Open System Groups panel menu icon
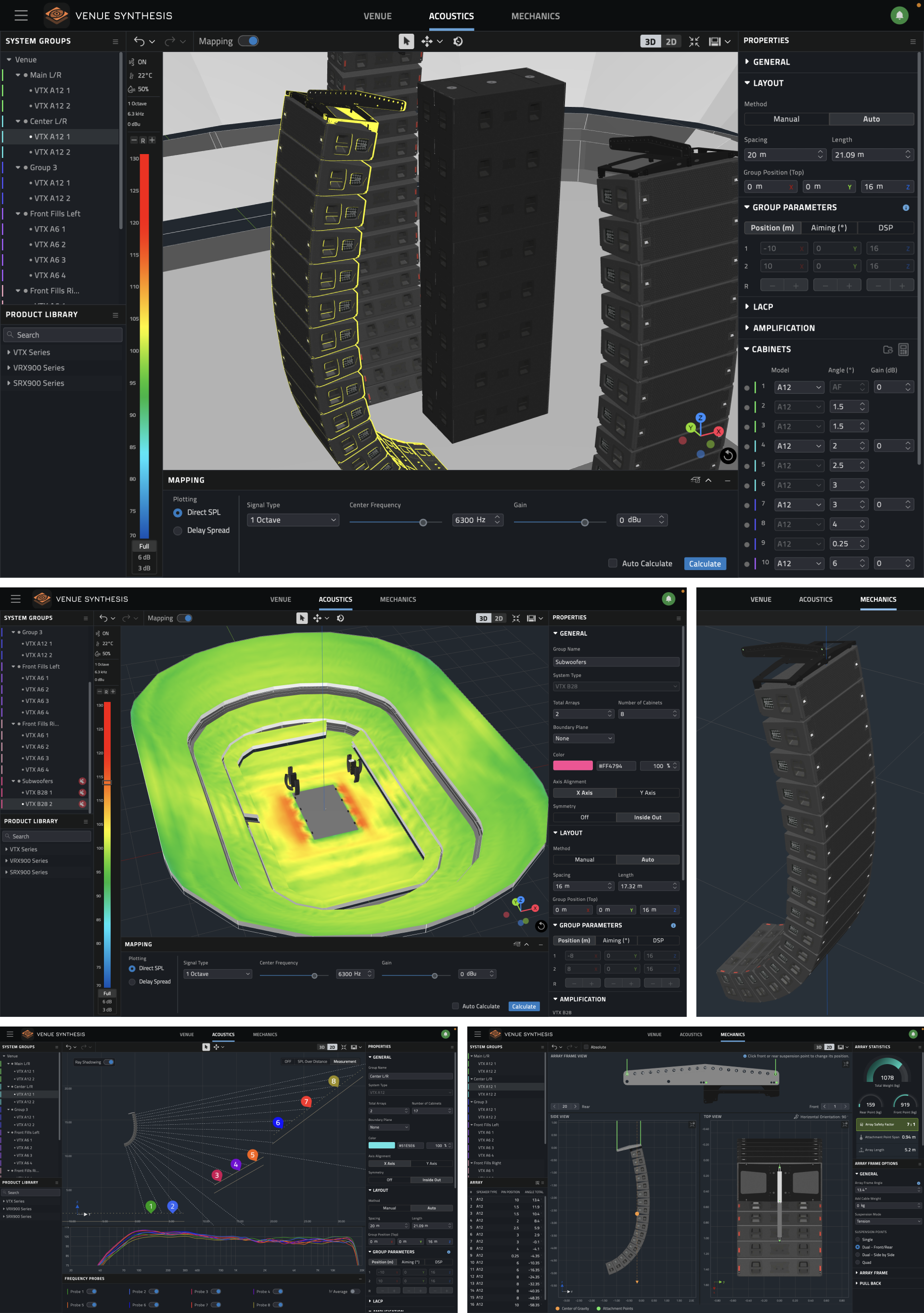The width and height of the screenshot is (924, 1313). 115,41
